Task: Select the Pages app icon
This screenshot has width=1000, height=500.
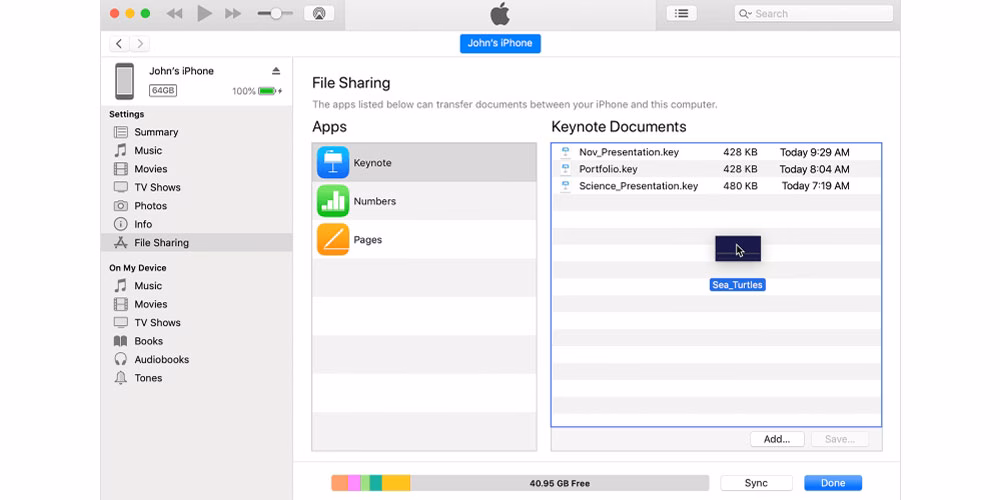Action: click(333, 239)
